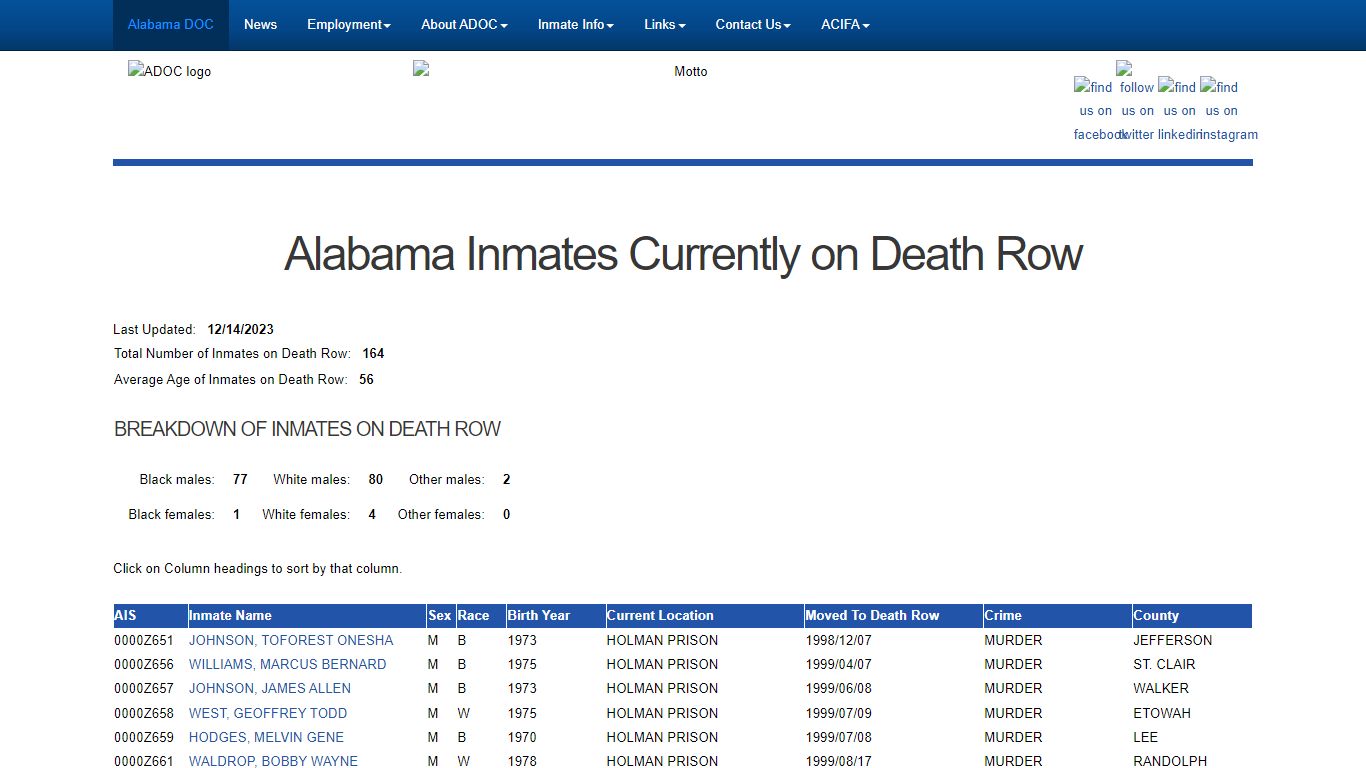Screen dimensions: 1366x768
Task: Open WALDROP, BOBBY WAYNE inmate record
Action: 273,761
